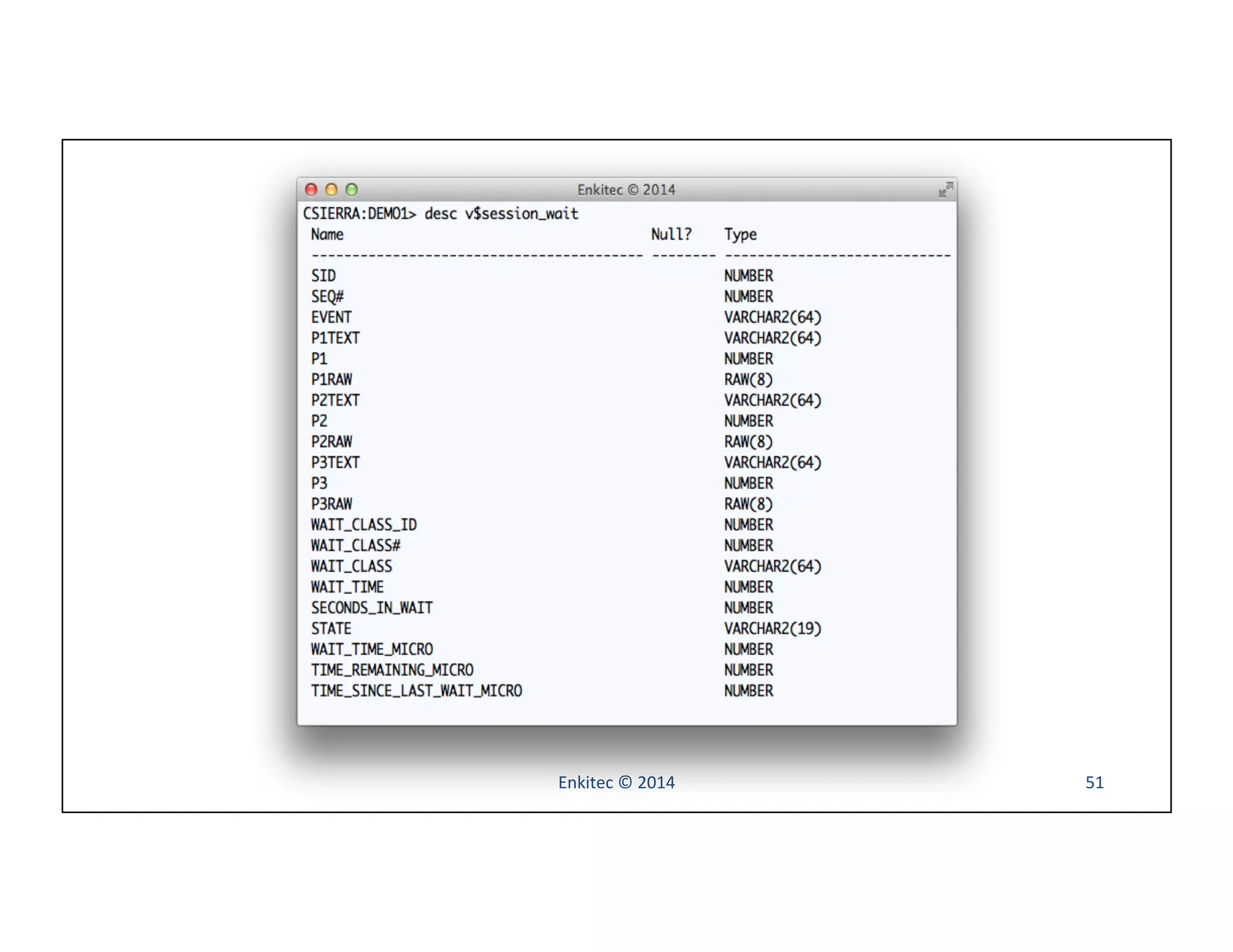Click the yellow minimize window button
This screenshot has height=952, width=1233.
pyautogui.click(x=331, y=190)
